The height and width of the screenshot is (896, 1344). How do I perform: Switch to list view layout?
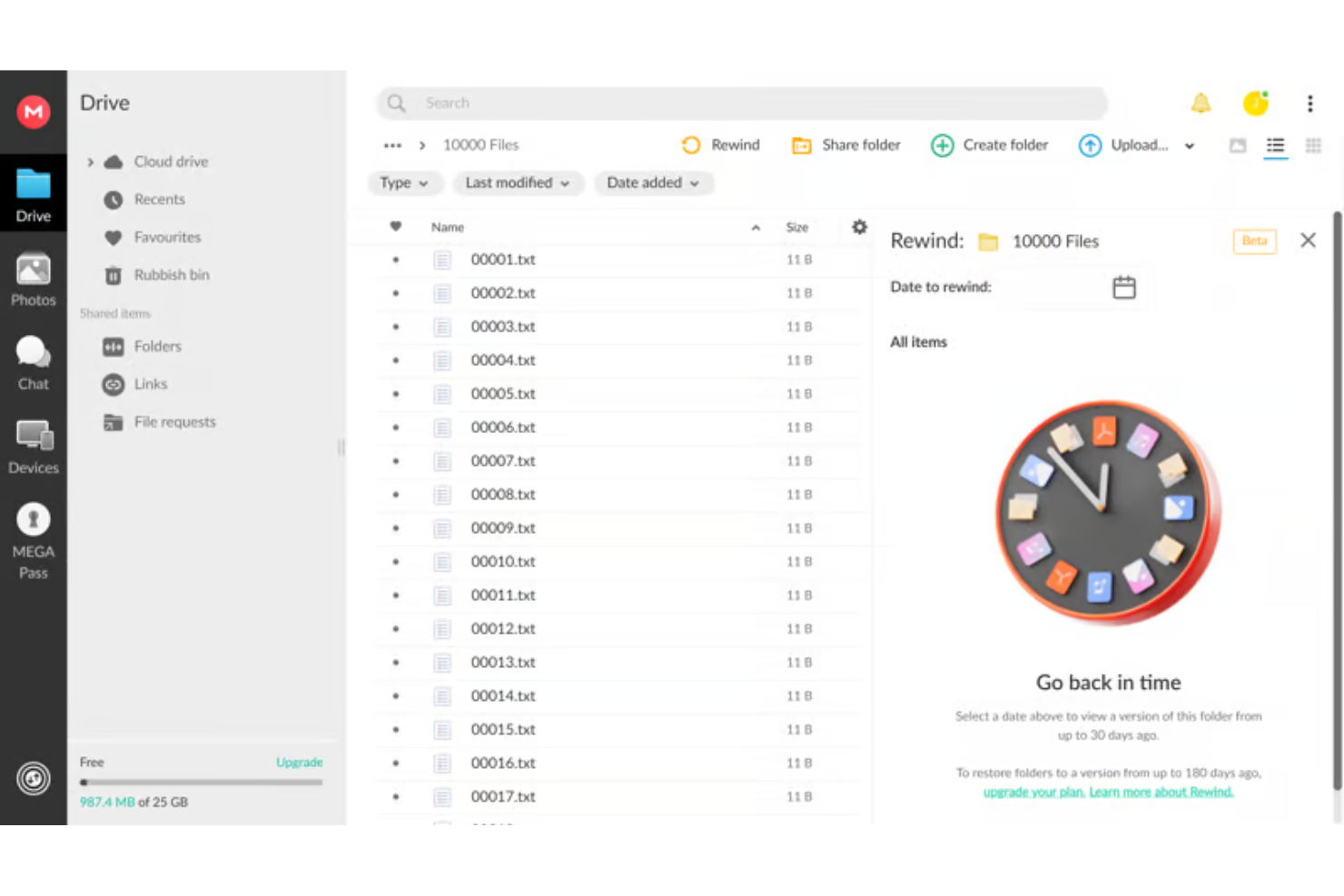point(1275,145)
